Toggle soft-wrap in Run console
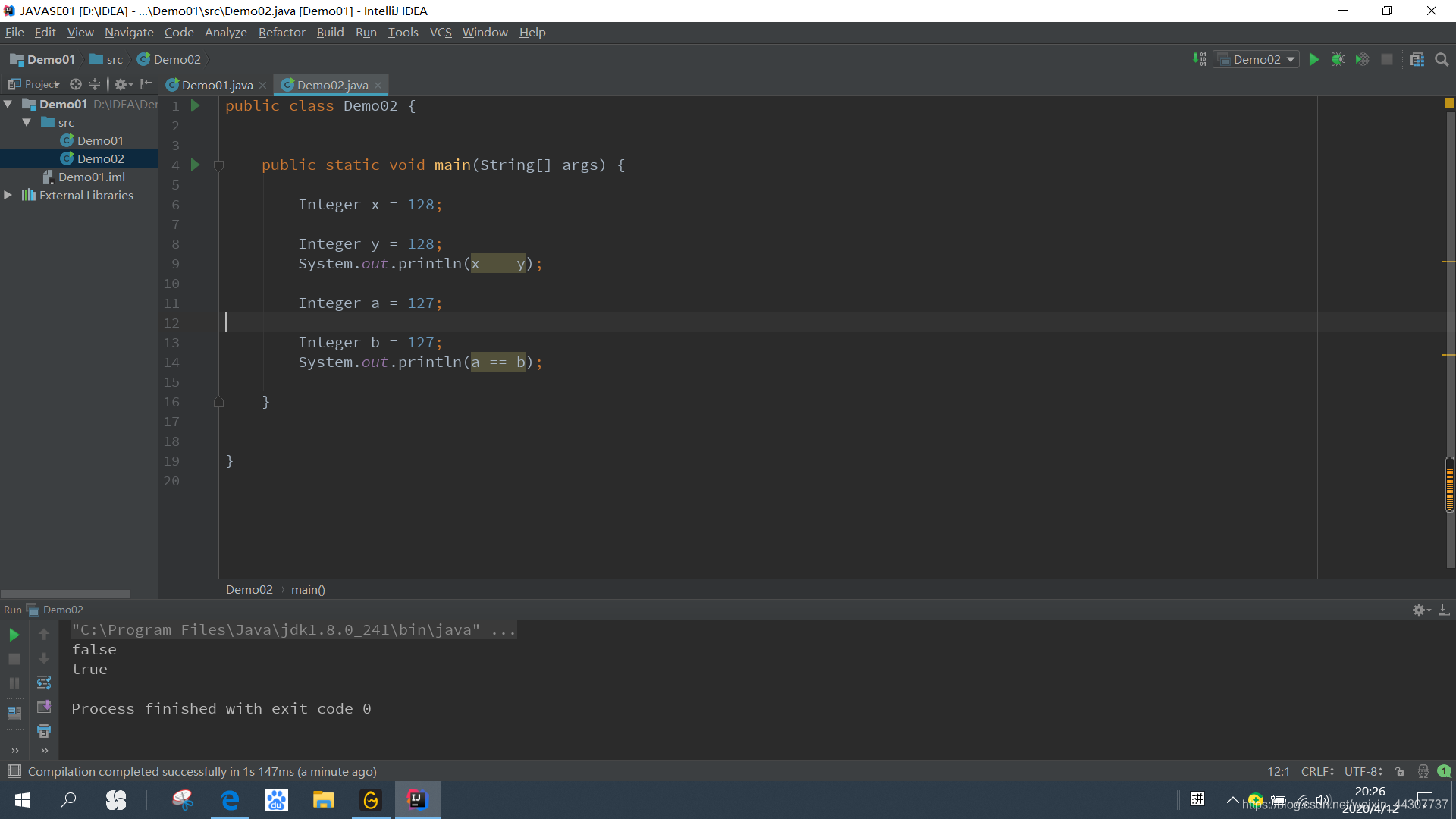 pos(44,682)
